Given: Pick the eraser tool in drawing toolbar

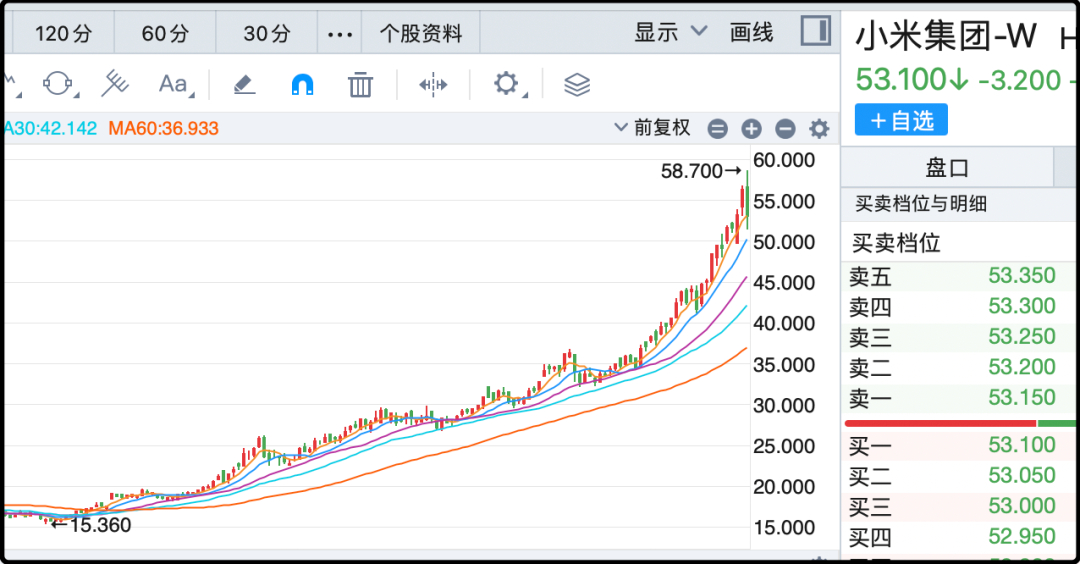Looking at the screenshot, I should pyautogui.click(x=245, y=85).
